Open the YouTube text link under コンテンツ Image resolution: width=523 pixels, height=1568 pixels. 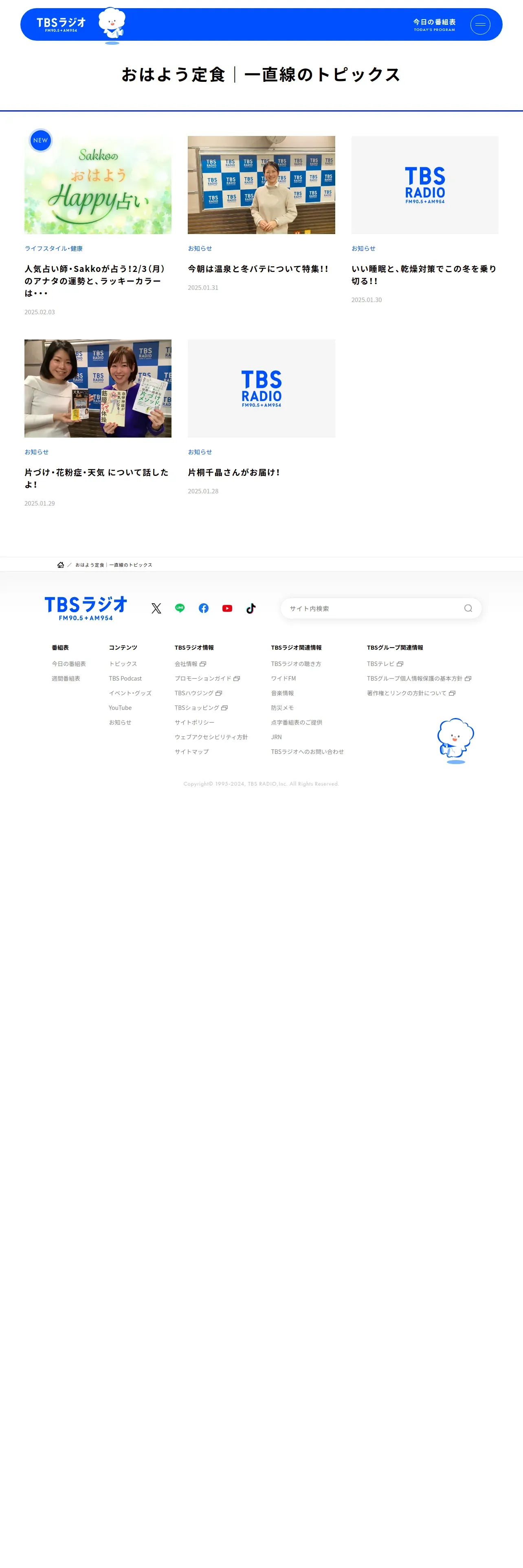point(120,708)
